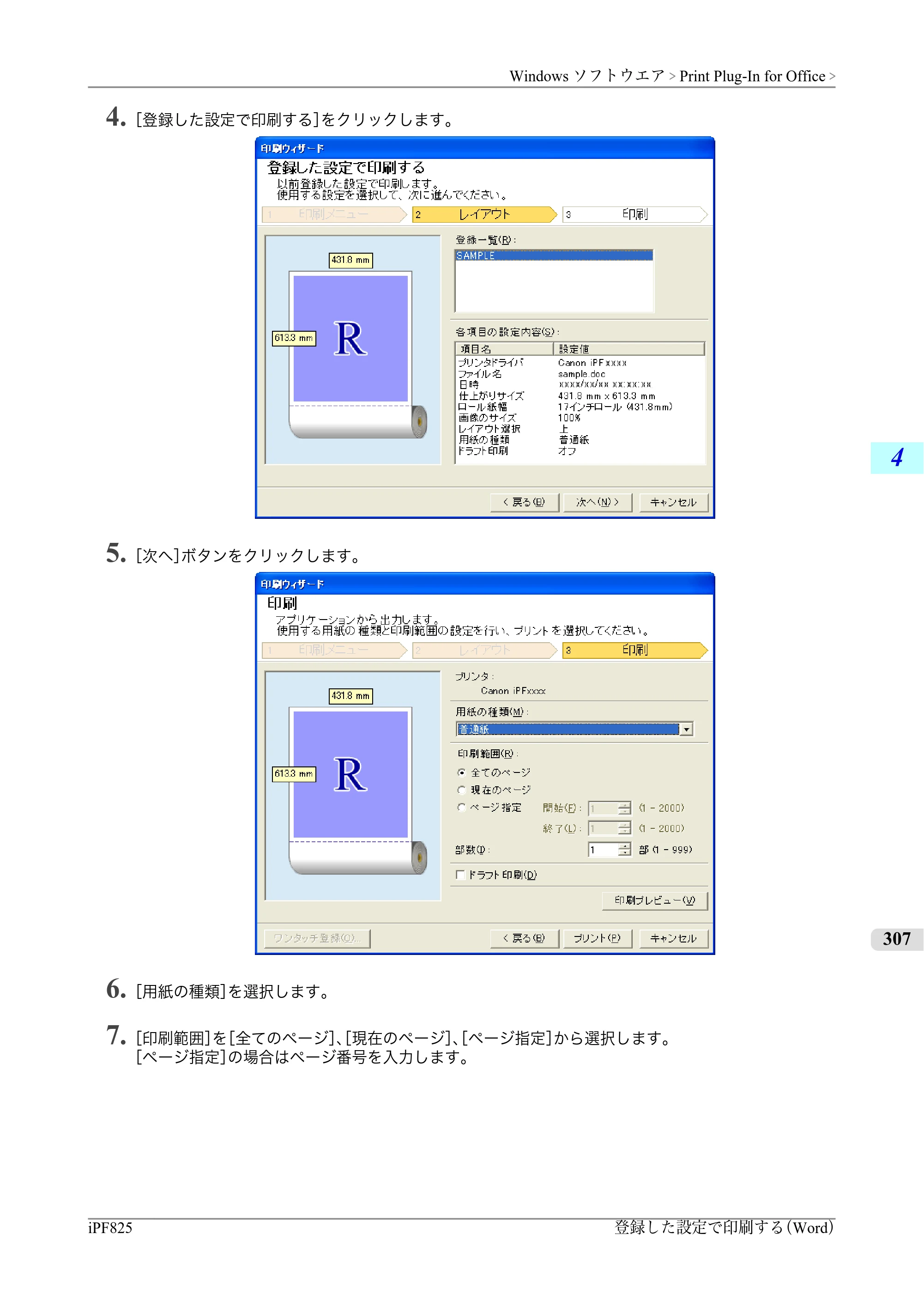
Task: Click 印刷 step tab in first dialog
Action: click(x=635, y=215)
